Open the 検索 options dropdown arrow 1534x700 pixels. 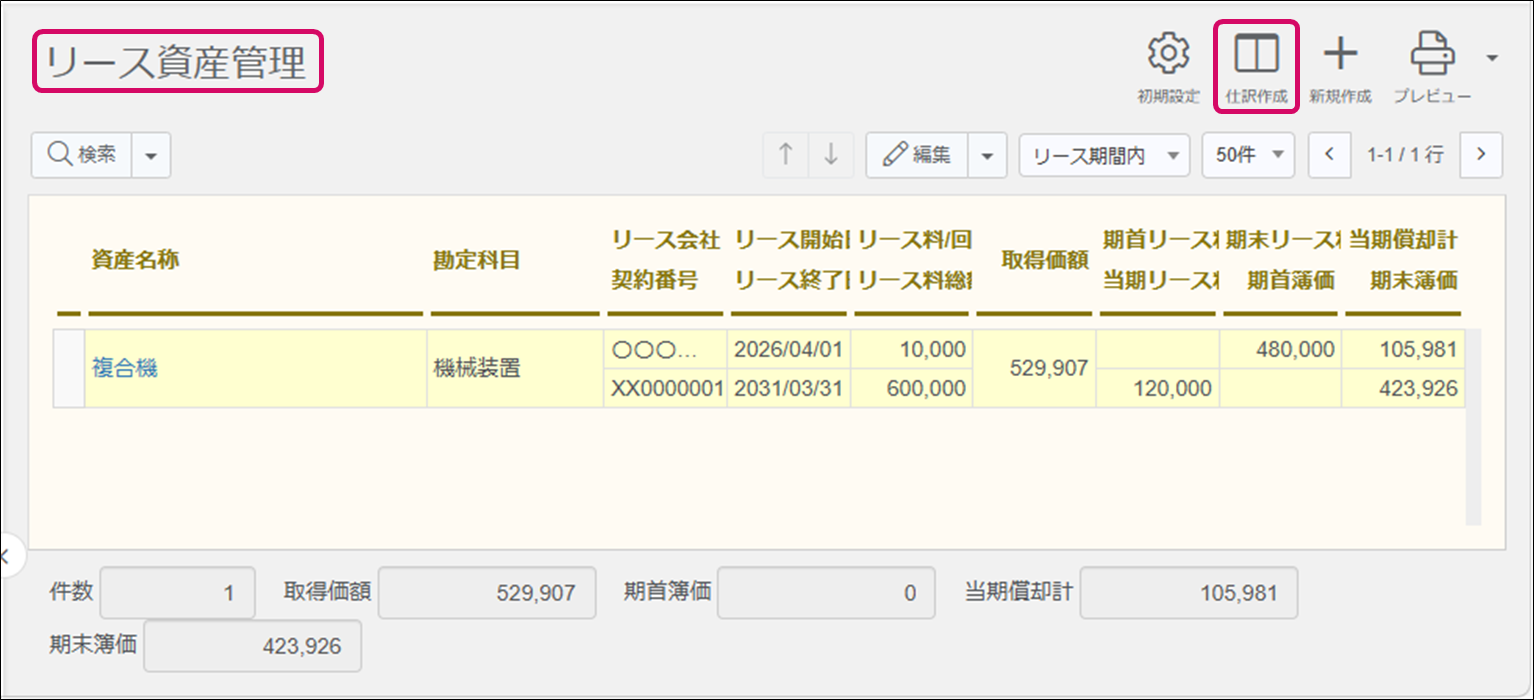coord(151,156)
